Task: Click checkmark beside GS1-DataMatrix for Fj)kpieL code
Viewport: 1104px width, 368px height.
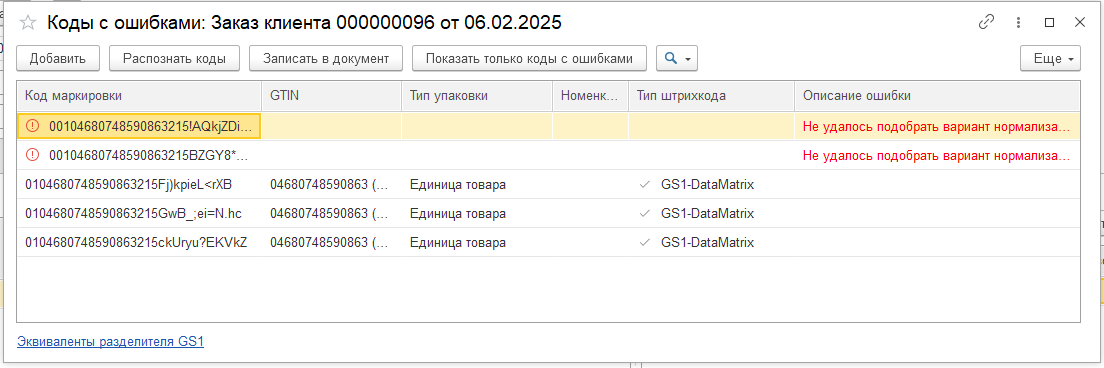Action: point(644,184)
